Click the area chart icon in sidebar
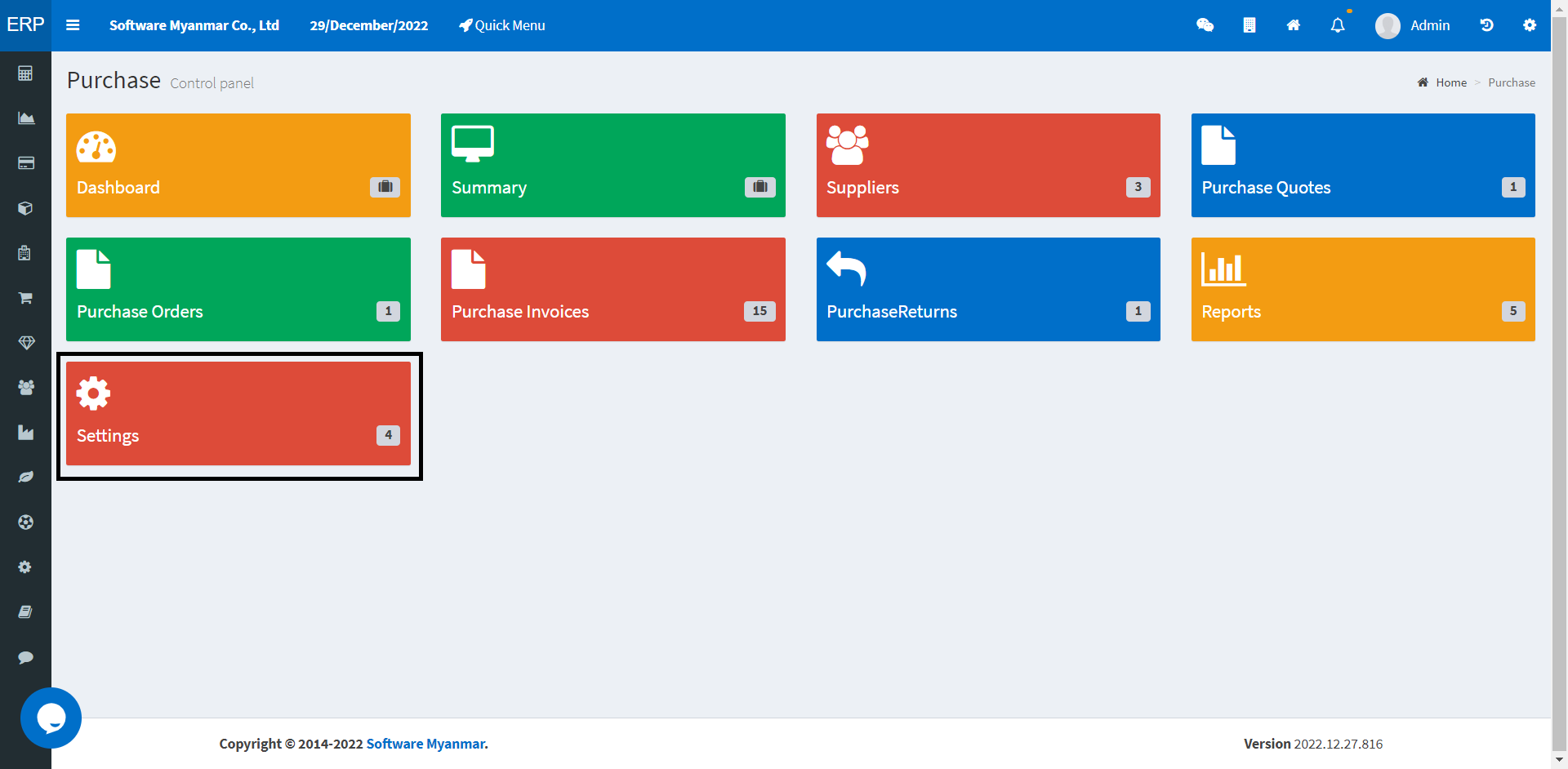Image resolution: width=1568 pixels, height=769 pixels. [x=26, y=118]
